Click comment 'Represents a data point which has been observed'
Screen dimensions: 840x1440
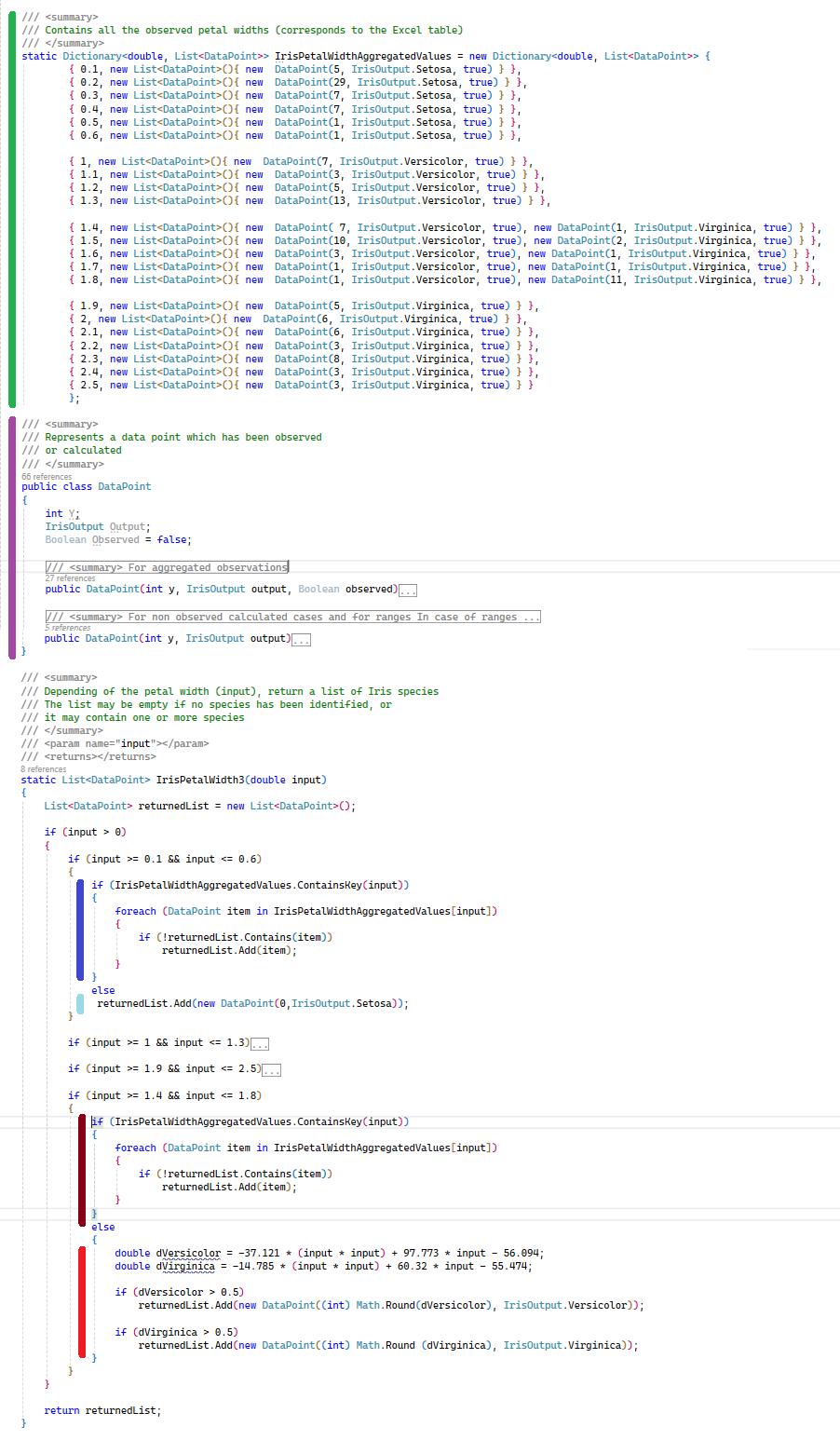click(x=171, y=437)
